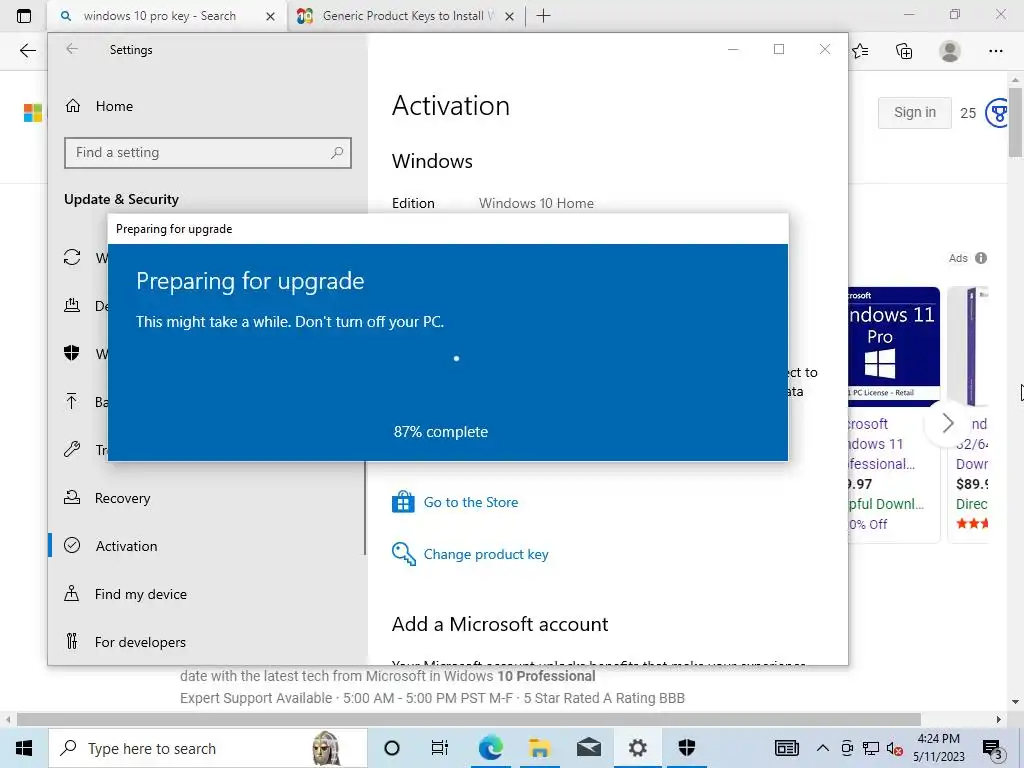The width and height of the screenshot is (1024, 768).
Task: Click Go to the Store link
Action: [x=471, y=502]
